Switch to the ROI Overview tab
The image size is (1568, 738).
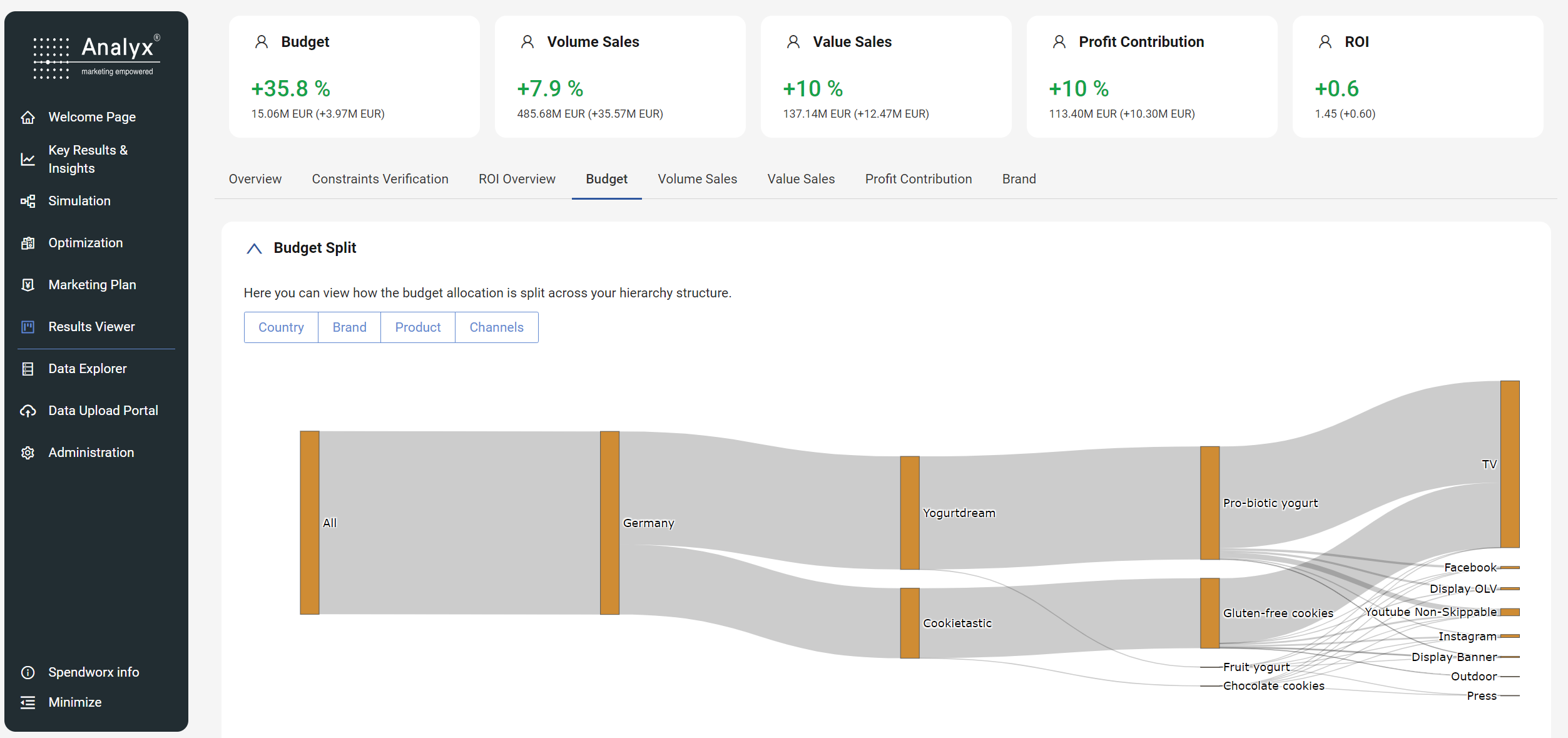517,179
